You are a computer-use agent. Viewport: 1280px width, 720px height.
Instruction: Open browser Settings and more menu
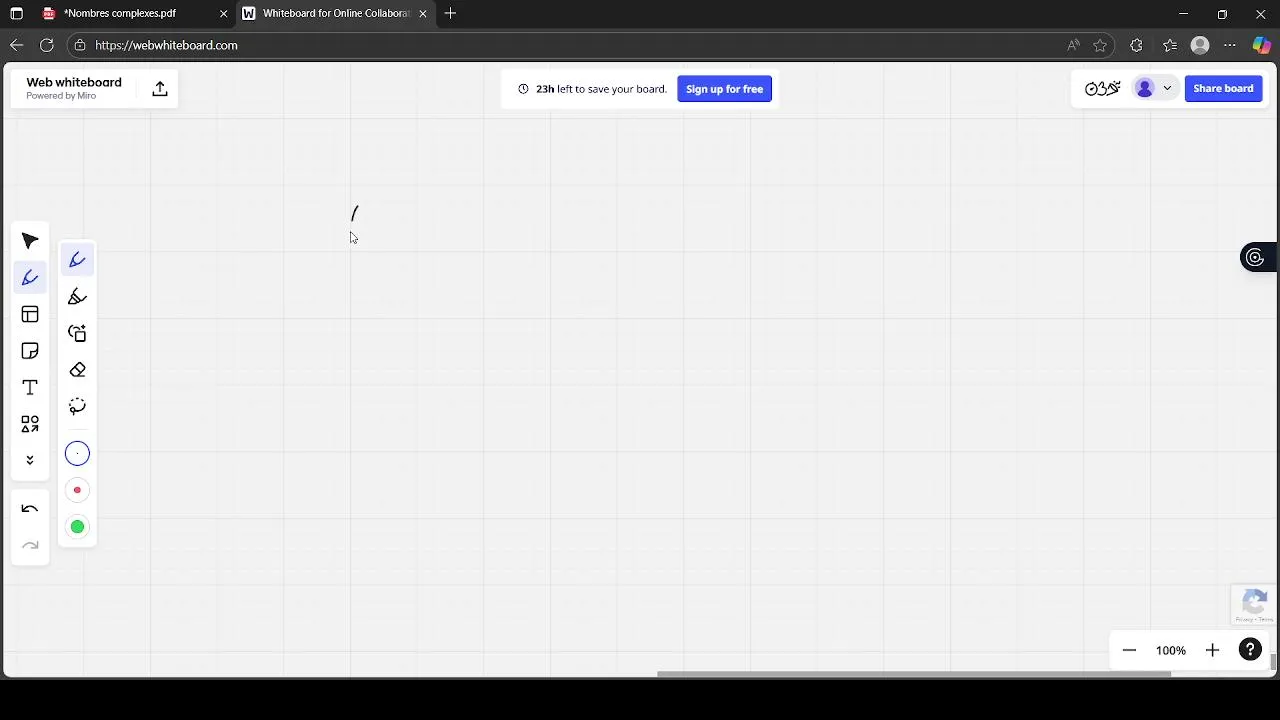tap(1230, 45)
